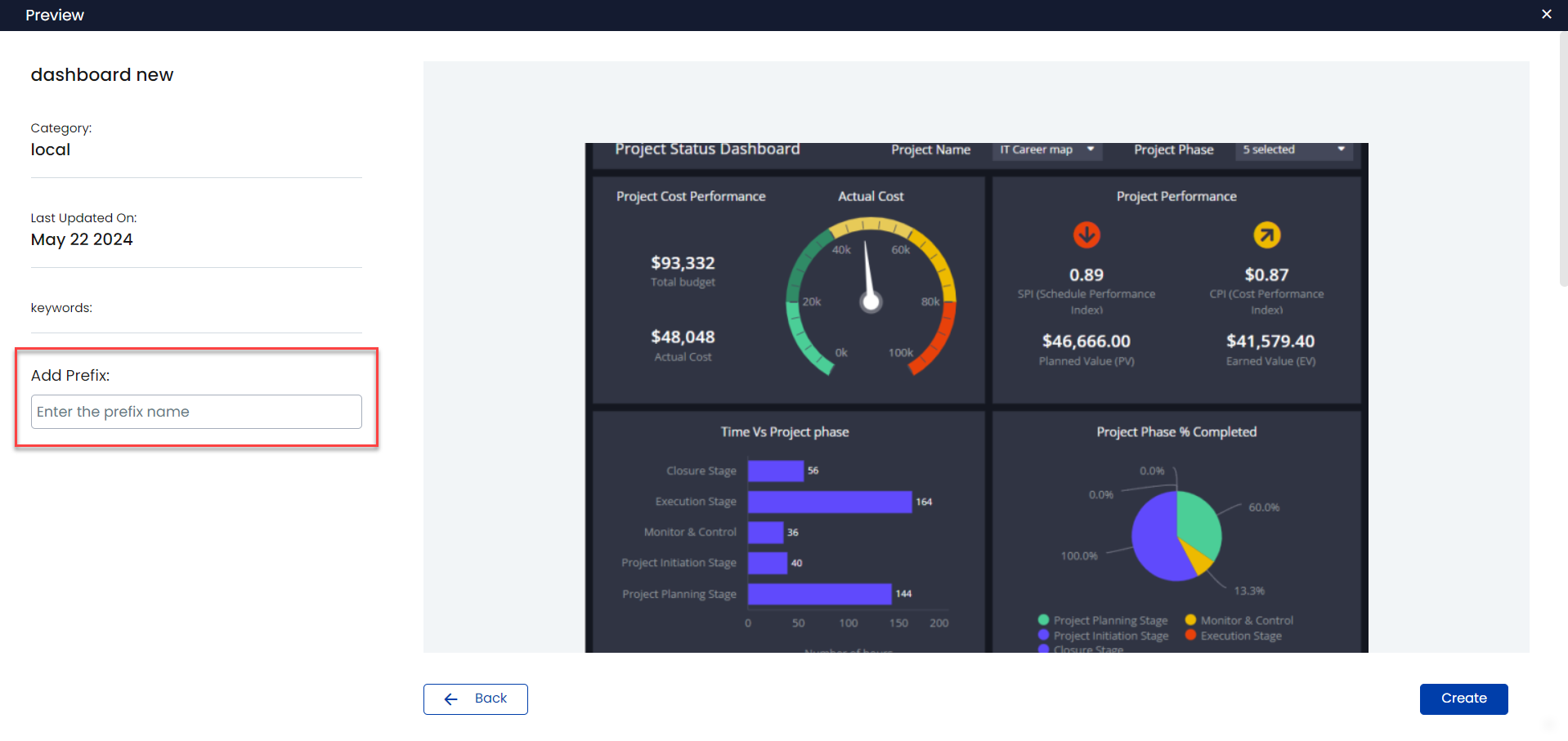Screen dimensions: 1568x741
Task: Click the yellow up-arrow CPI icon
Action: coord(1266,235)
